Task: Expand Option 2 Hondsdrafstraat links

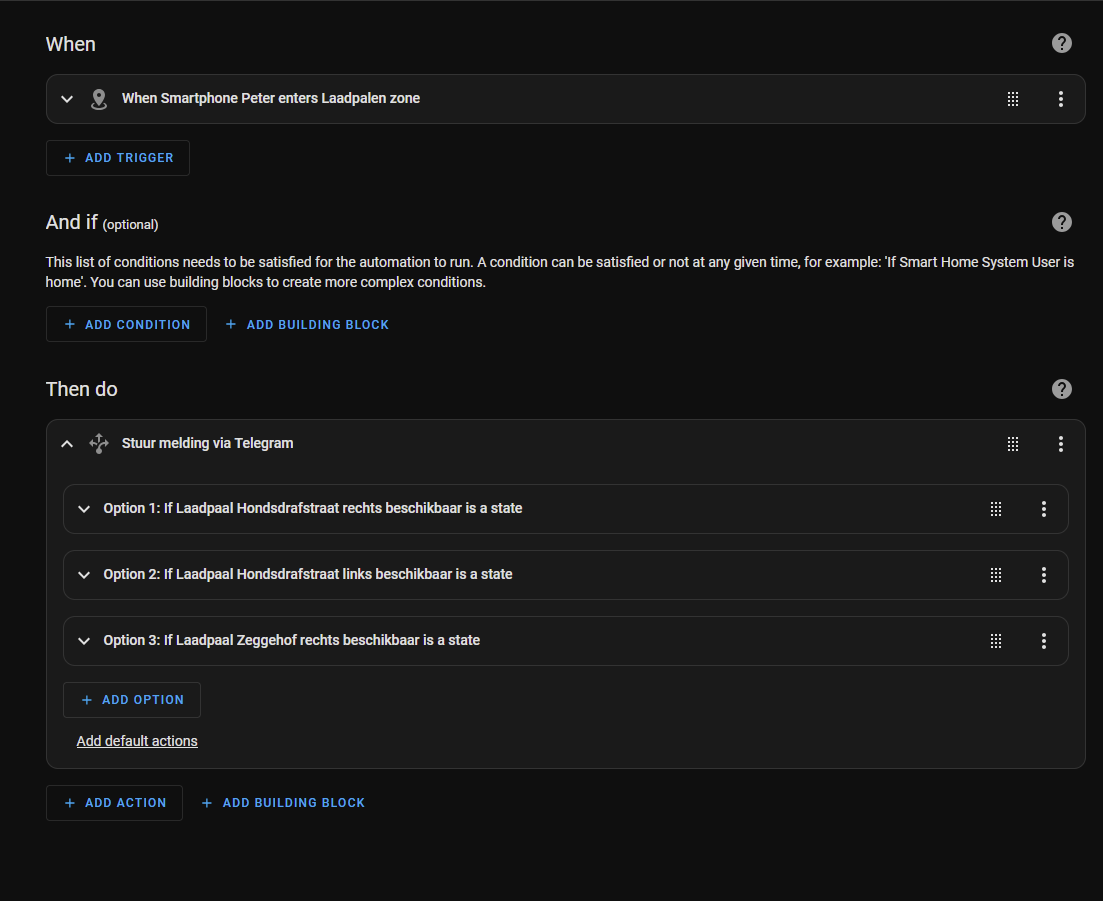Action: 84,575
